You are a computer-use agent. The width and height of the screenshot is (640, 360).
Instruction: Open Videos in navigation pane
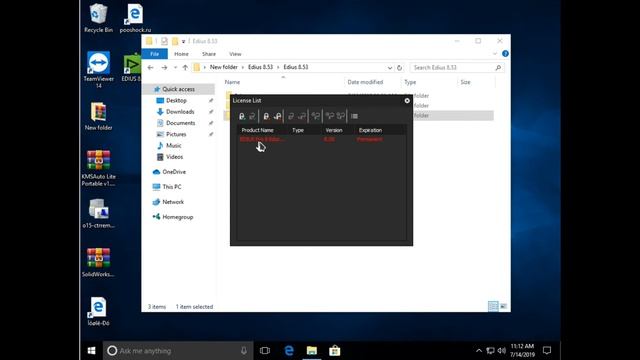pos(174,157)
